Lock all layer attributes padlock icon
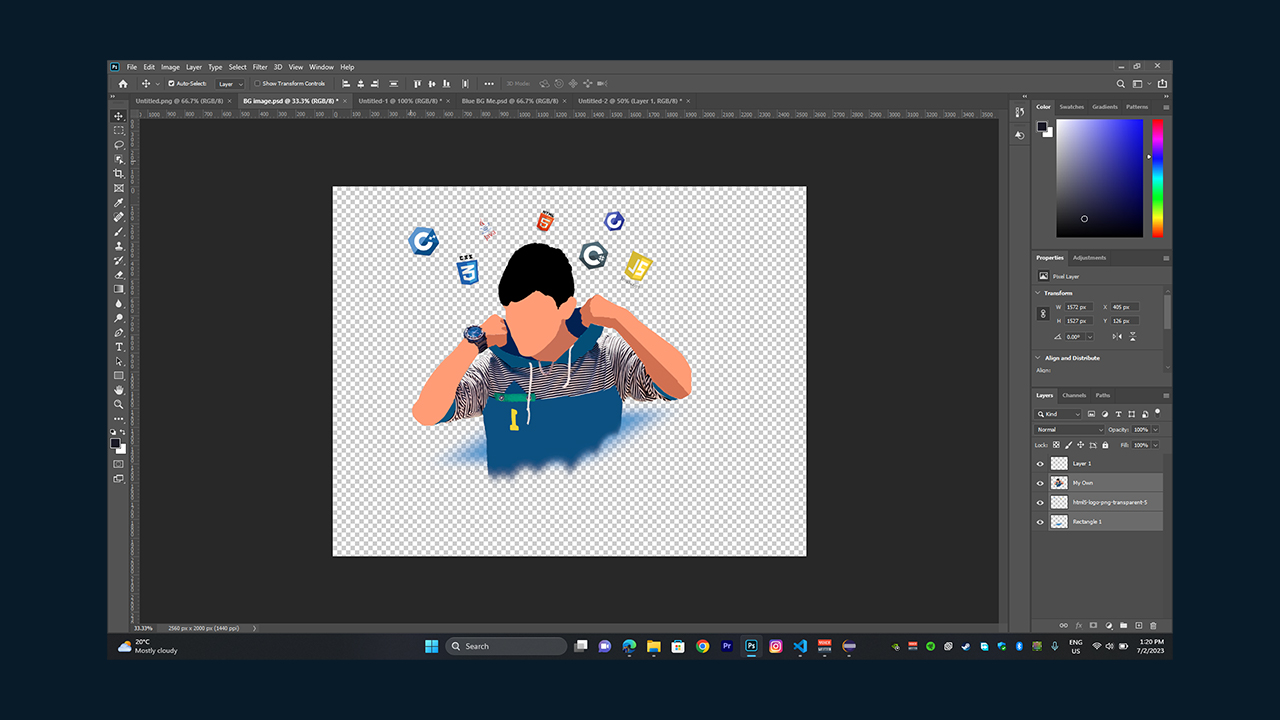This screenshot has width=1280, height=720. click(1103, 444)
